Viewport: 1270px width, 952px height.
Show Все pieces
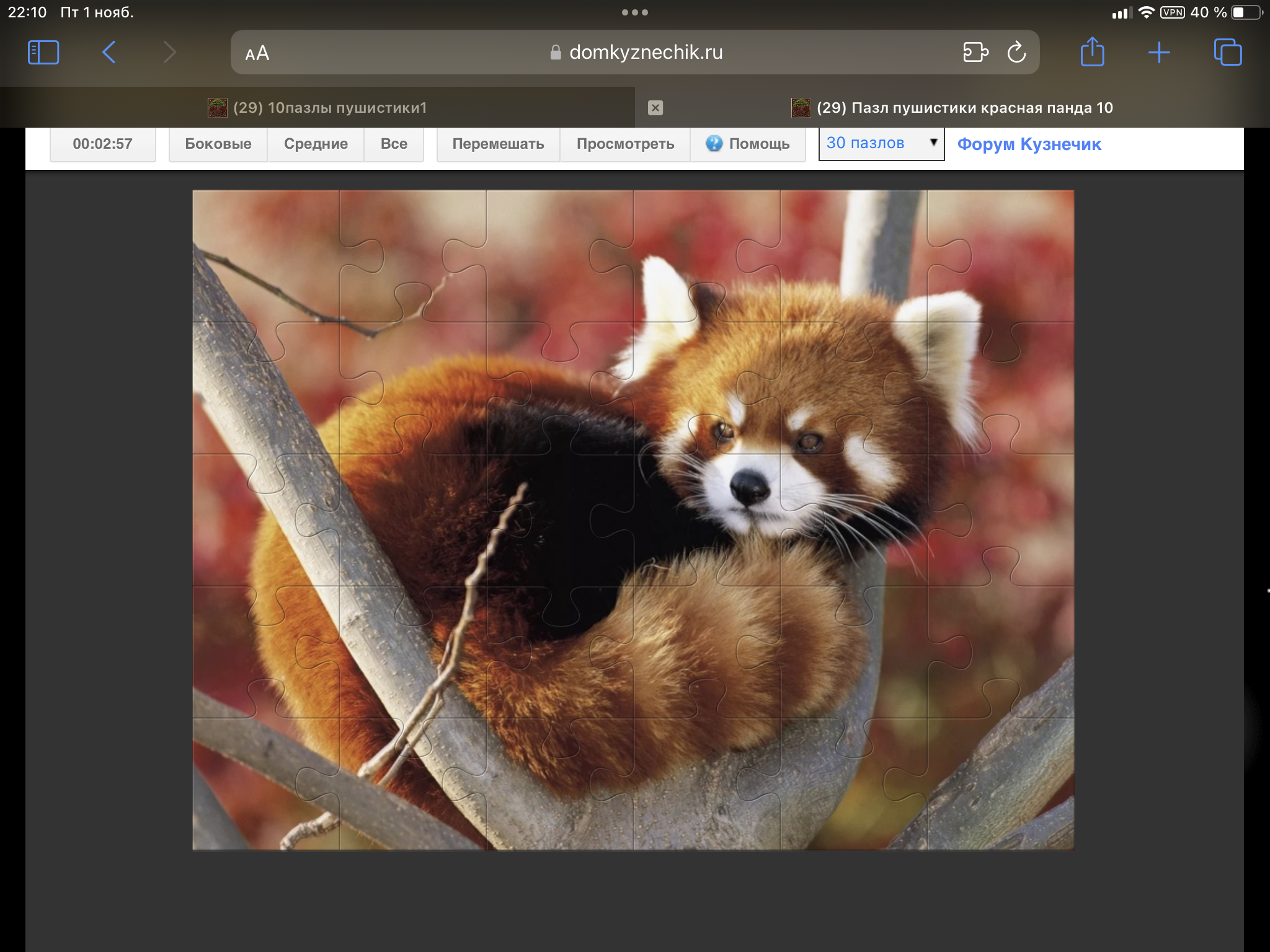394,144
